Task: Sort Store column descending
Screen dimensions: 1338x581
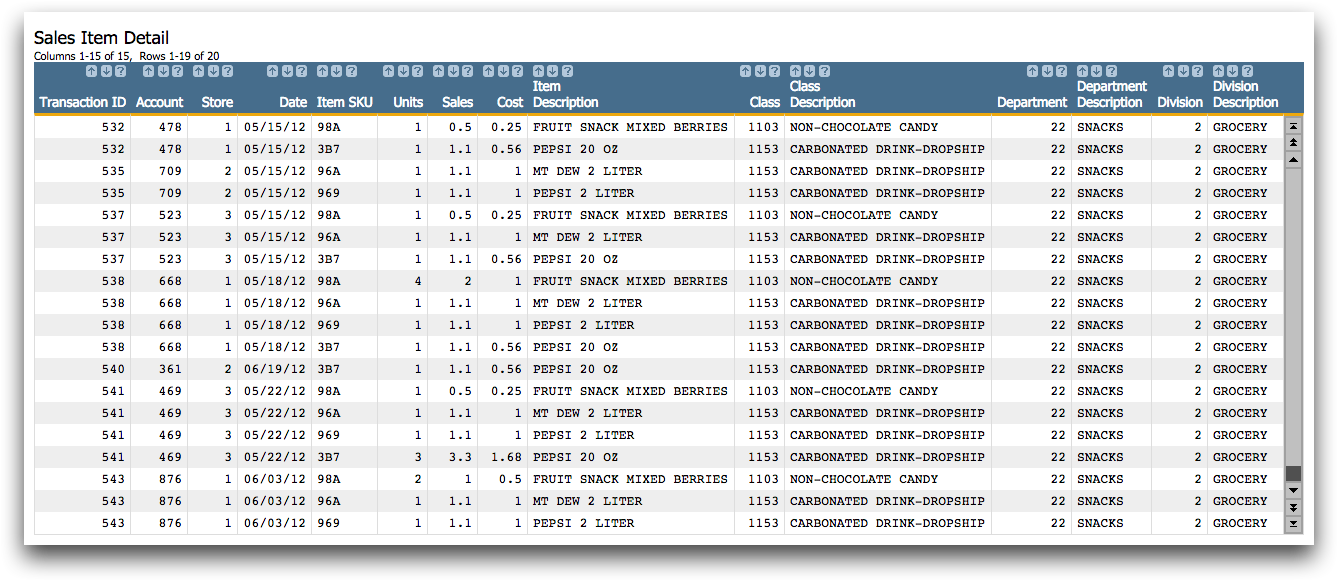Action: [x=213, y=71]
